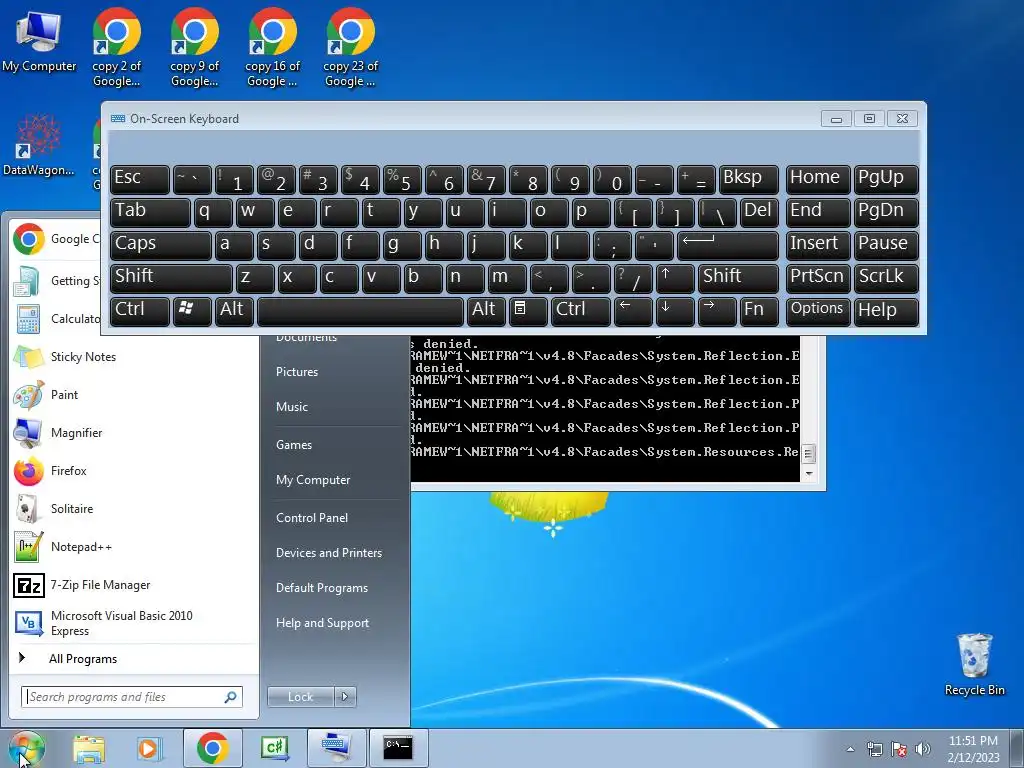This screenshot has width=1024, height=768.
Task: Toggle Caps key on On-Screen Keyboard
Action: pos(161,245)
